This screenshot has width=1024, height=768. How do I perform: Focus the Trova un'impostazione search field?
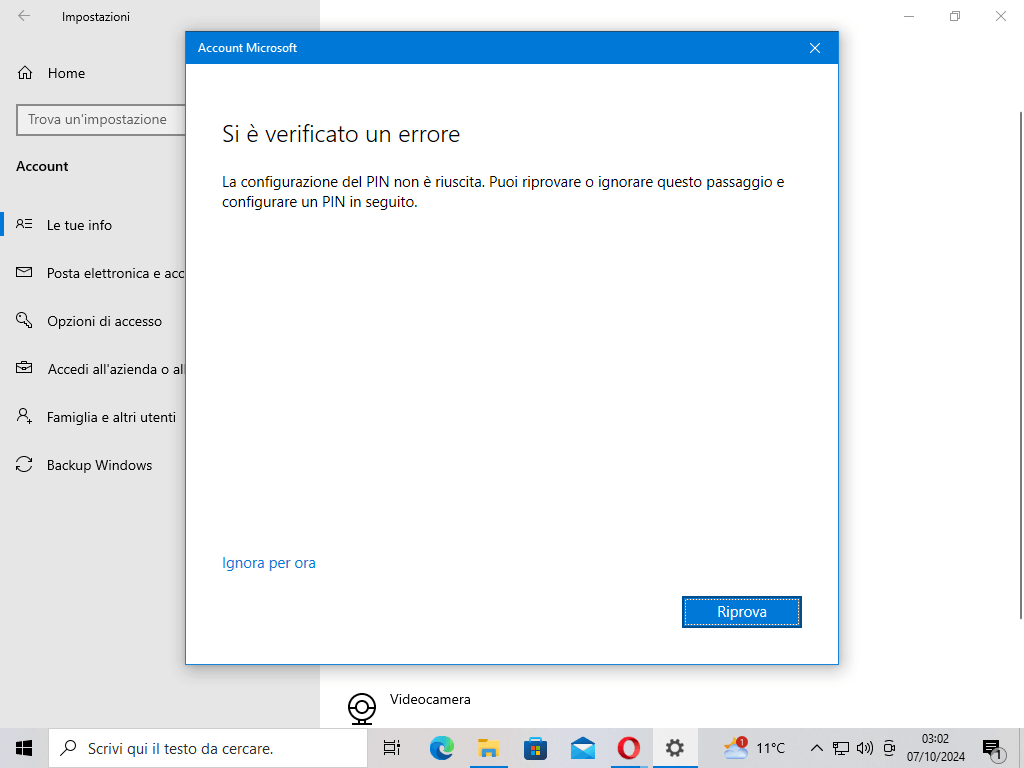pos(101,120)
